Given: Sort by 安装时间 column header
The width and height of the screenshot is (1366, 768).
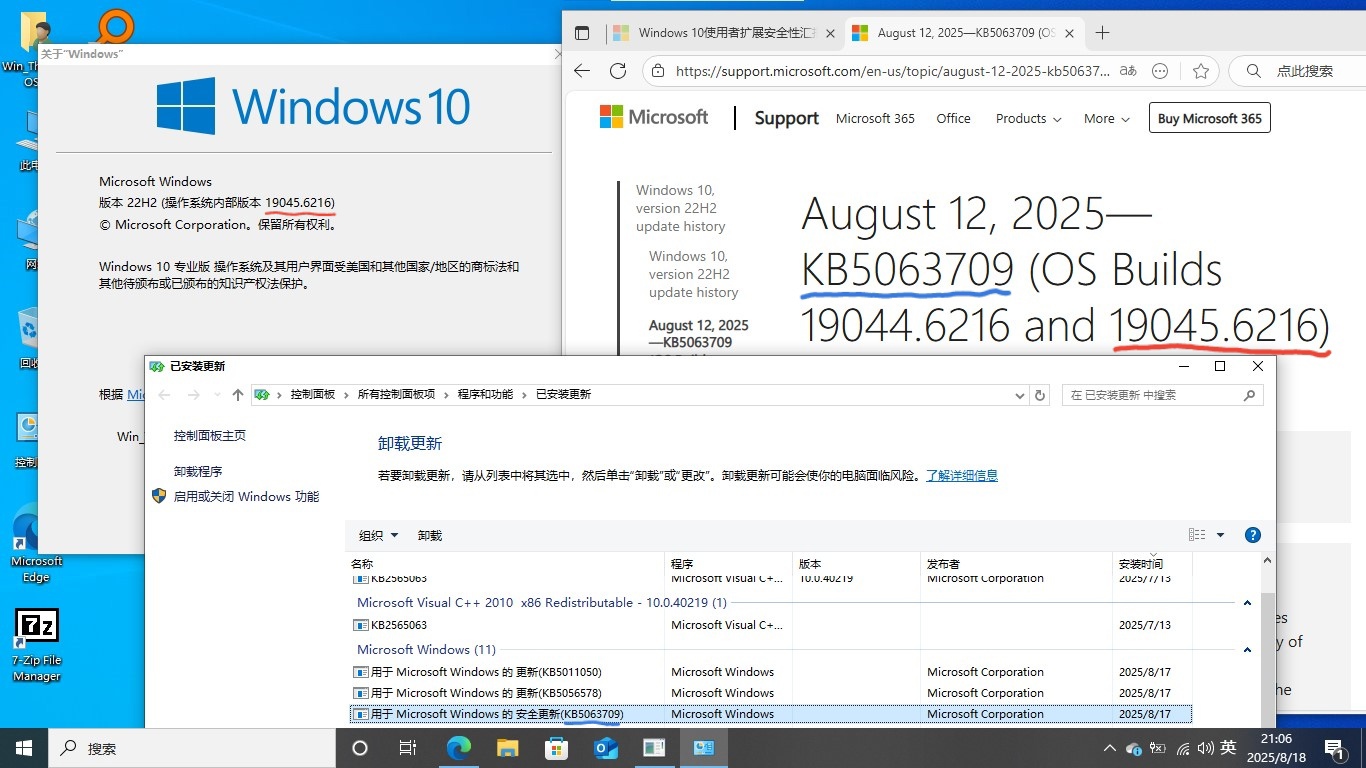Looking at the screenshot, I should pos(1152,564).
